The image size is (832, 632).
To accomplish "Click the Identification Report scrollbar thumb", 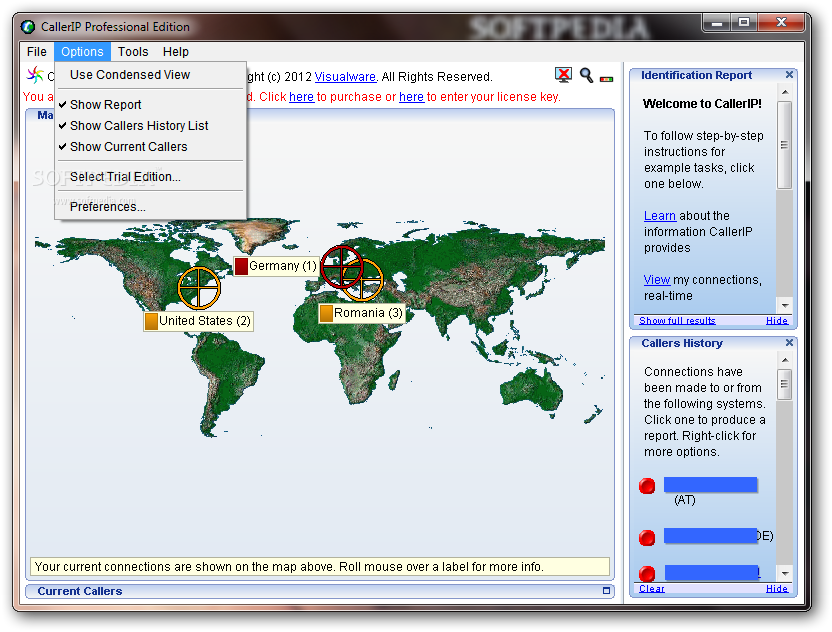I will [785, 145].
